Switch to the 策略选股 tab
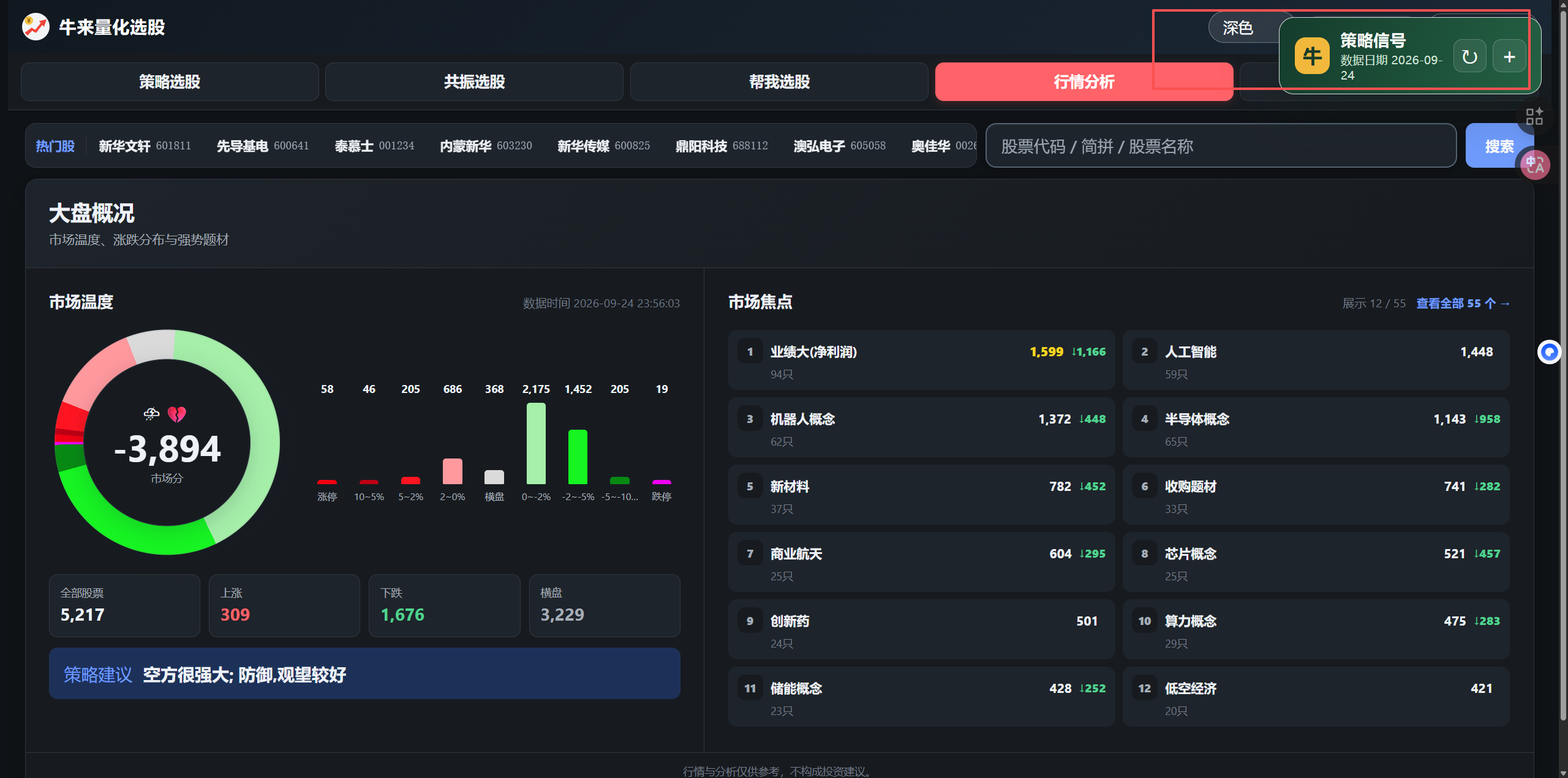 click(x=170, y=81)
